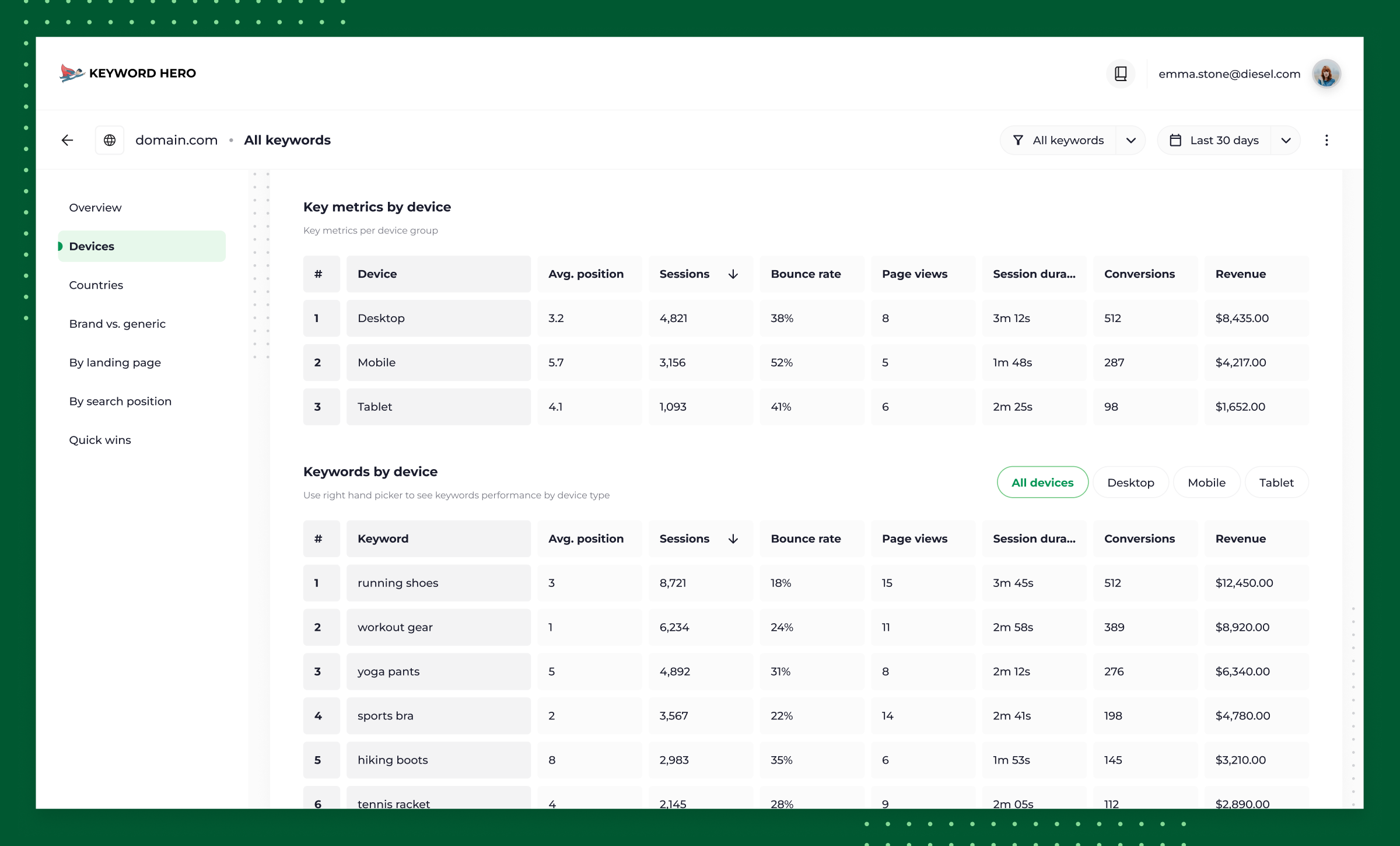Image resolution: width=1400 pixels, height=846 pixels.
Task: Click the 52% Mobile bounce rate cell
Action: click(812, 363)
